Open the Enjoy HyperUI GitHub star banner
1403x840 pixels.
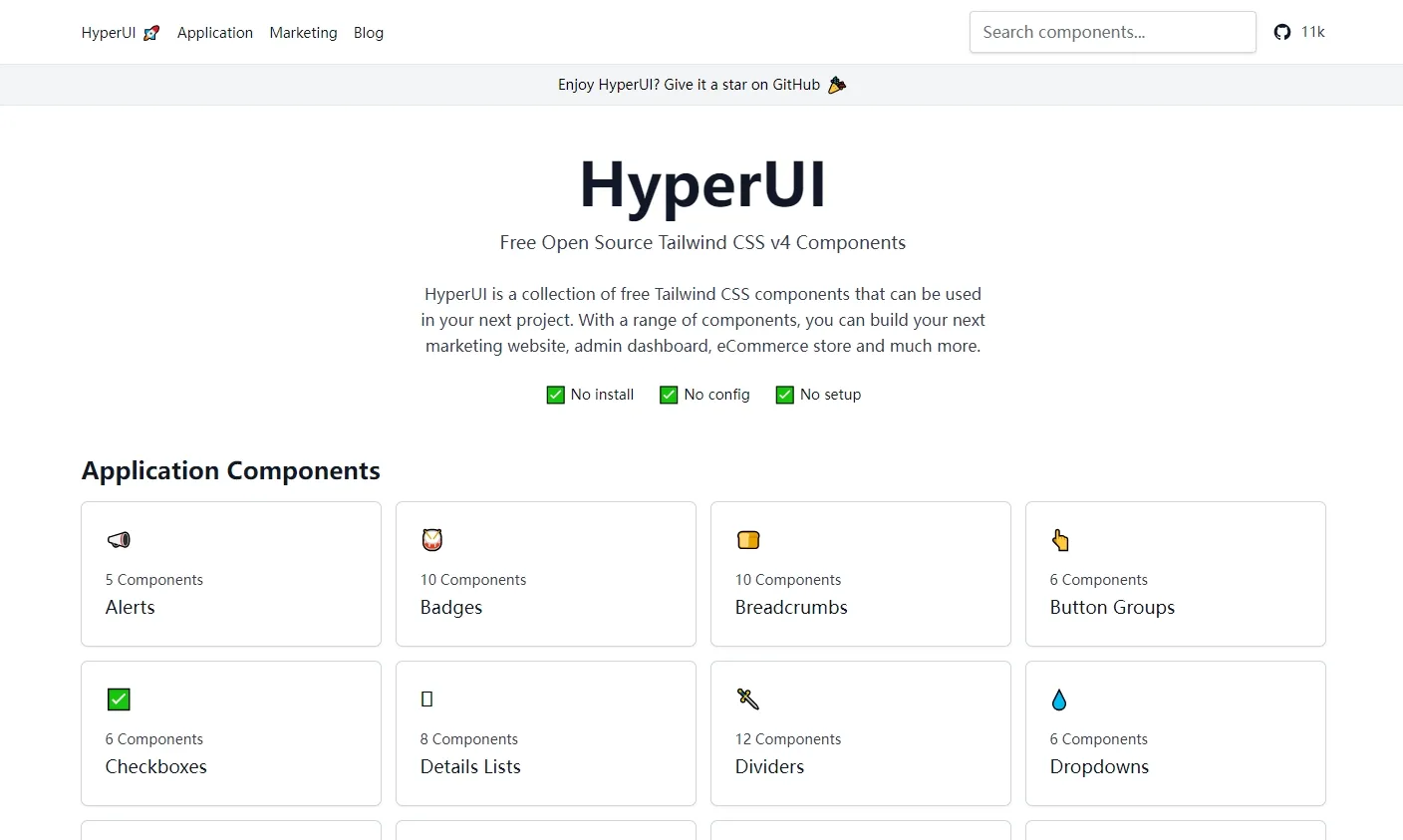coord(701,85)
